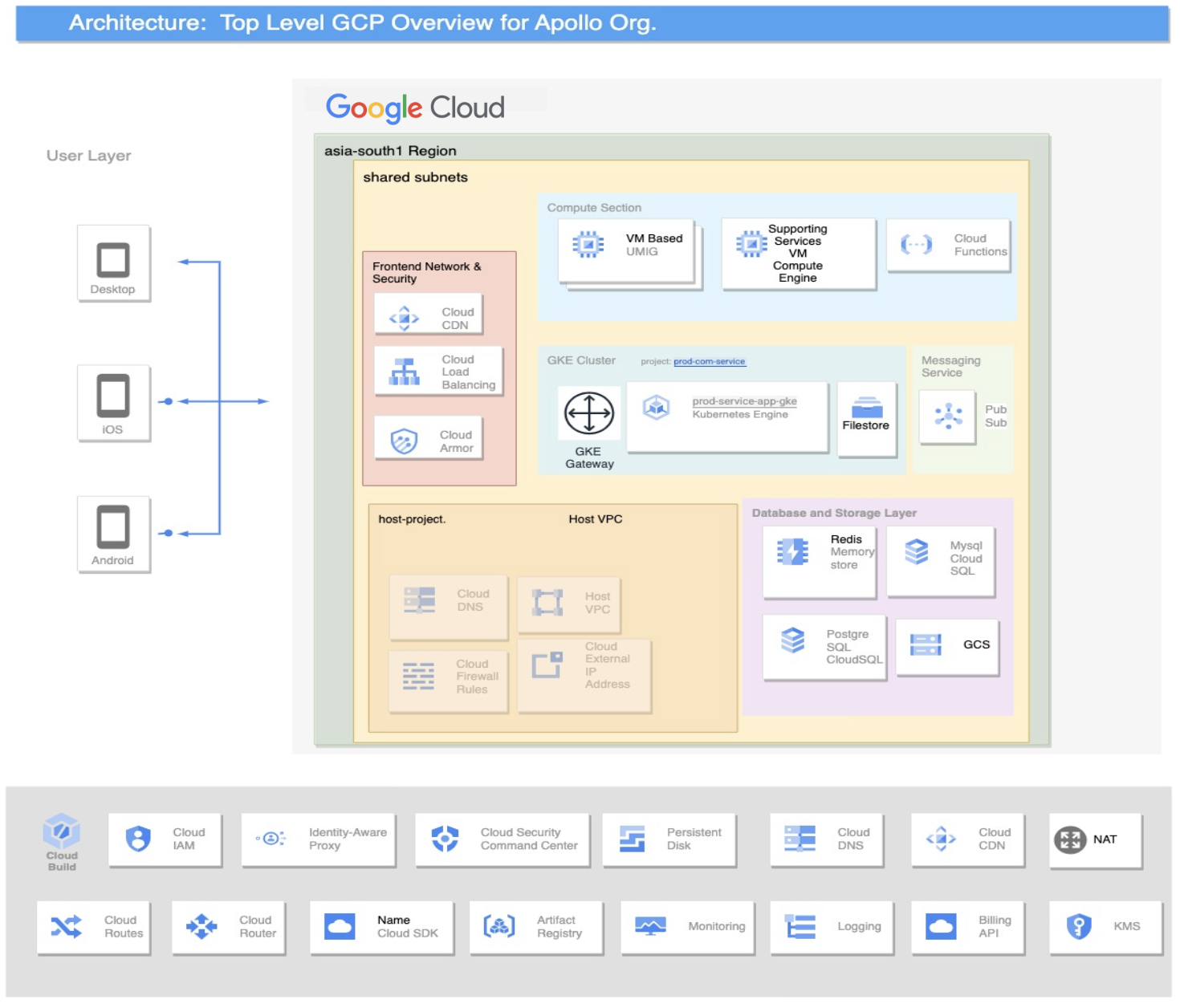Viewport: 1180px width, 1008px height.
Task: Select the NAT icon
Action: [1070, 840]
